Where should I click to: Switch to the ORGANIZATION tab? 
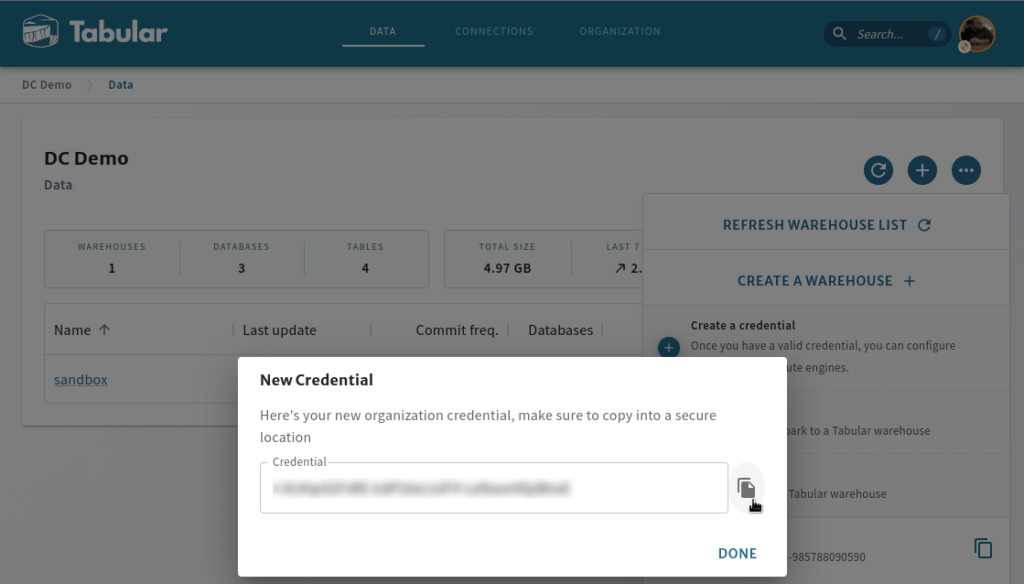coord(620,31)
